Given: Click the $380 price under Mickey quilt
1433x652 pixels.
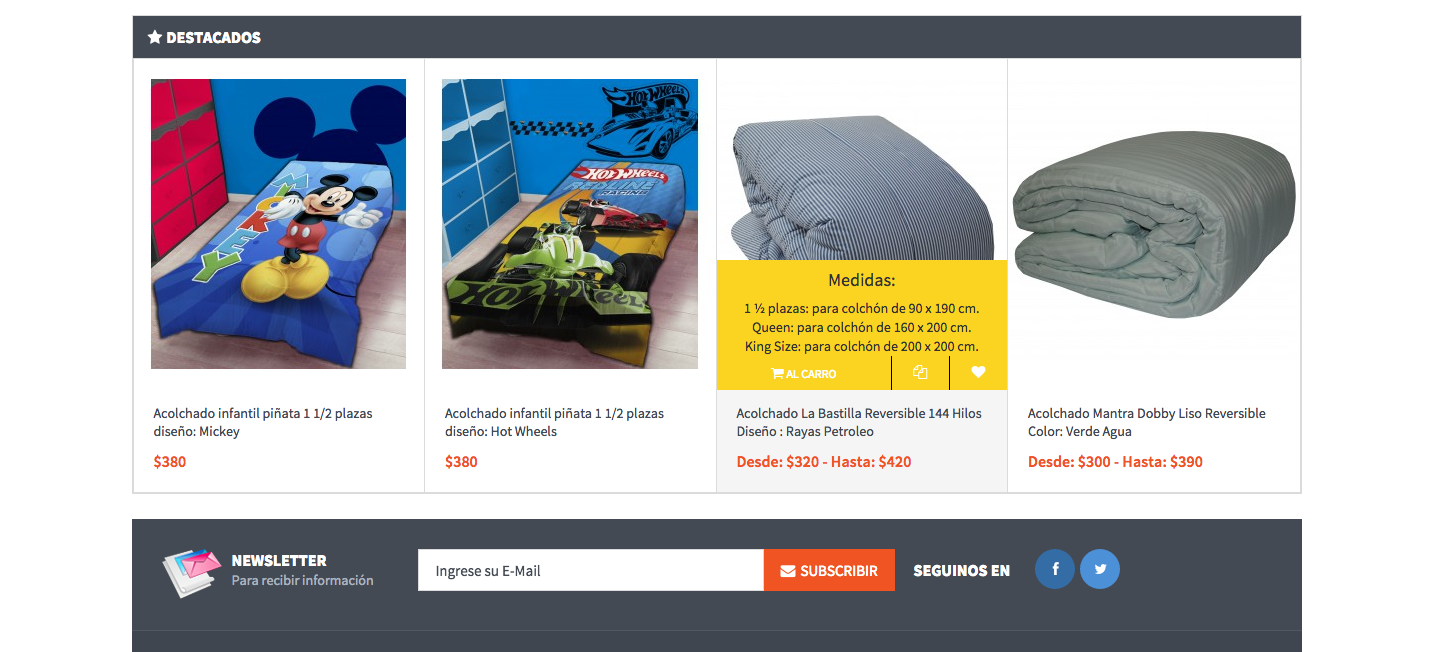Looking at the screenshot, I should tap(170, 462).
